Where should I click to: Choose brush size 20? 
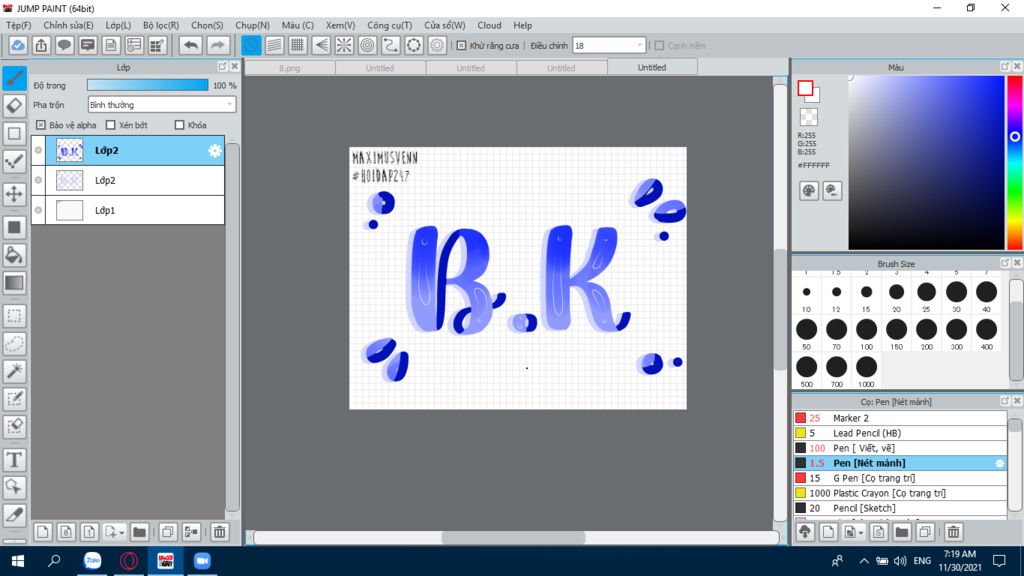(x=897, y=296)
